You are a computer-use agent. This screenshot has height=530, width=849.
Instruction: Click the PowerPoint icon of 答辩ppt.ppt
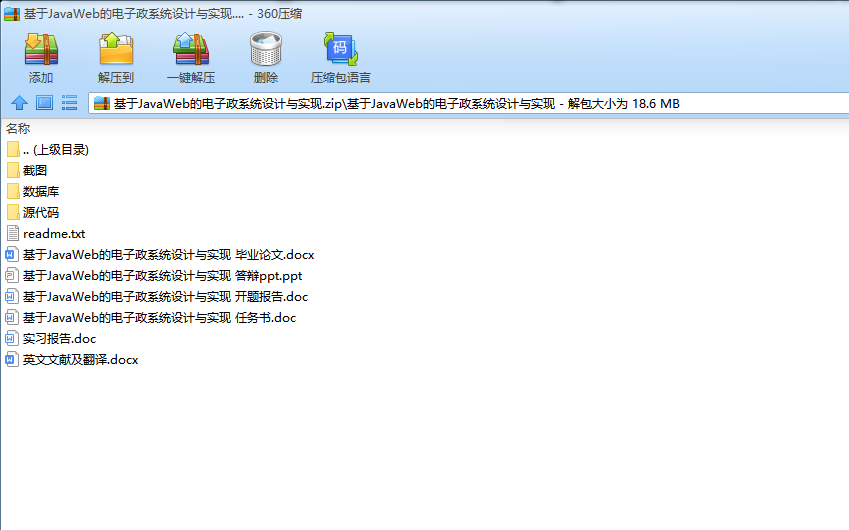12,276
